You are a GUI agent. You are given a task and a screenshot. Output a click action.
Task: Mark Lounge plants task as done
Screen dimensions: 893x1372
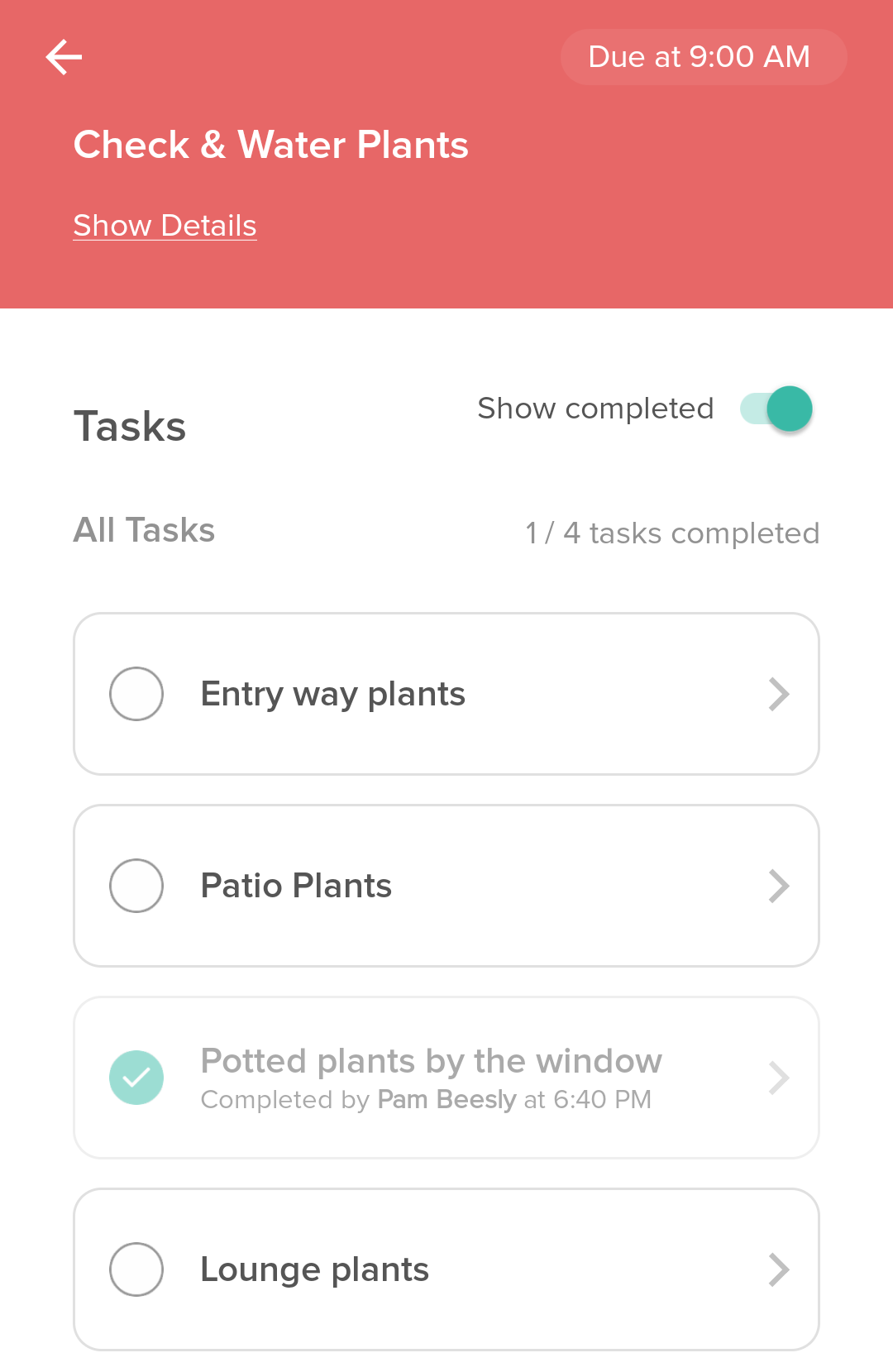point(136,1269)
